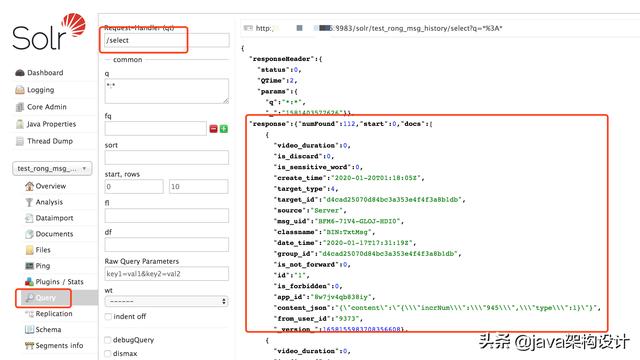
Task: Open the Analysis link
Action: [x=49, y=202]
